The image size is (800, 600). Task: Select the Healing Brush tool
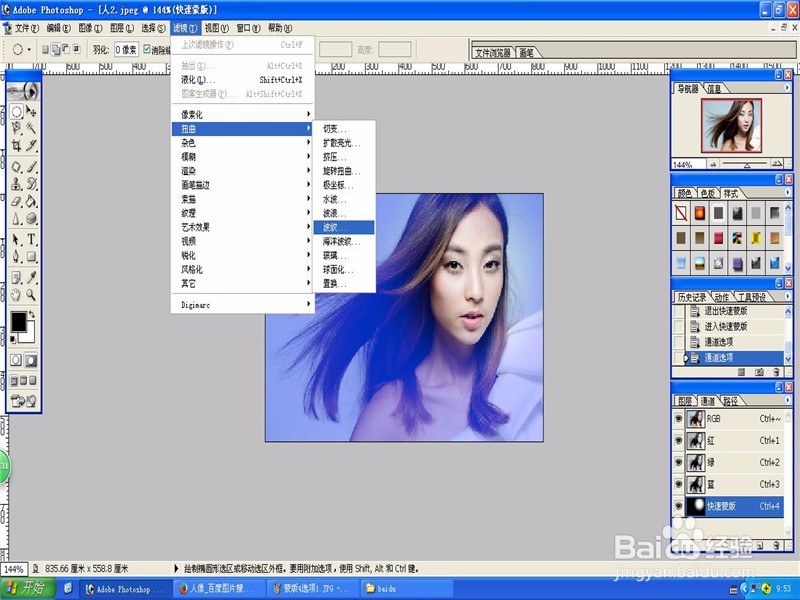tap(16, 166)
